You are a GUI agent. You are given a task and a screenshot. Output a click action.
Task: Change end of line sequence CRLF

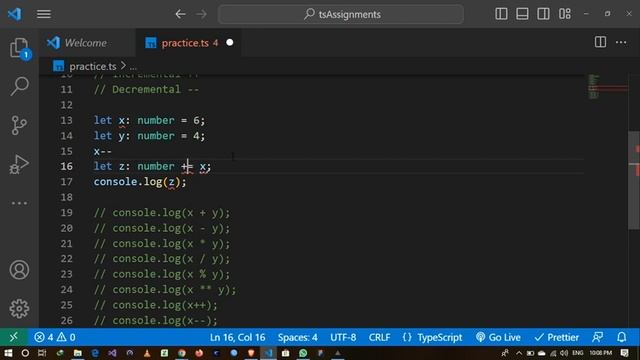point(379,338)
